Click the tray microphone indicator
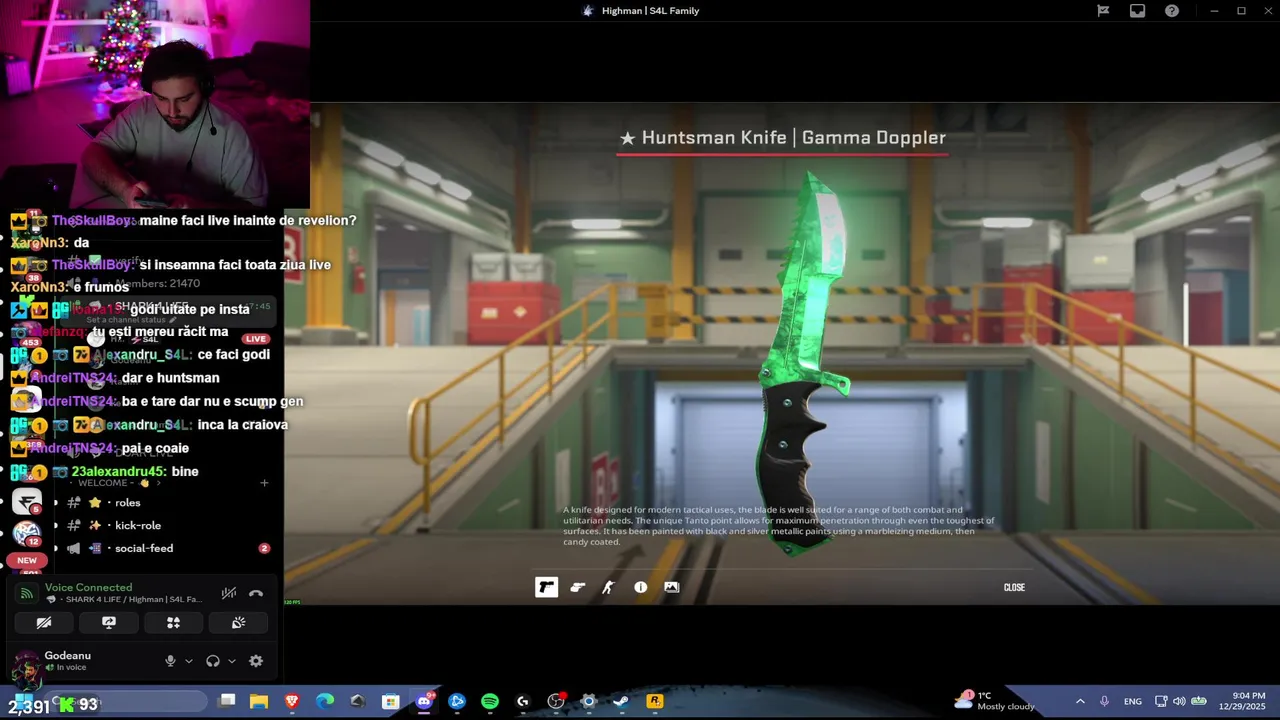The height and width of the screenshot is (720, 1280). pyautogui.click(x=1104, y=702)
